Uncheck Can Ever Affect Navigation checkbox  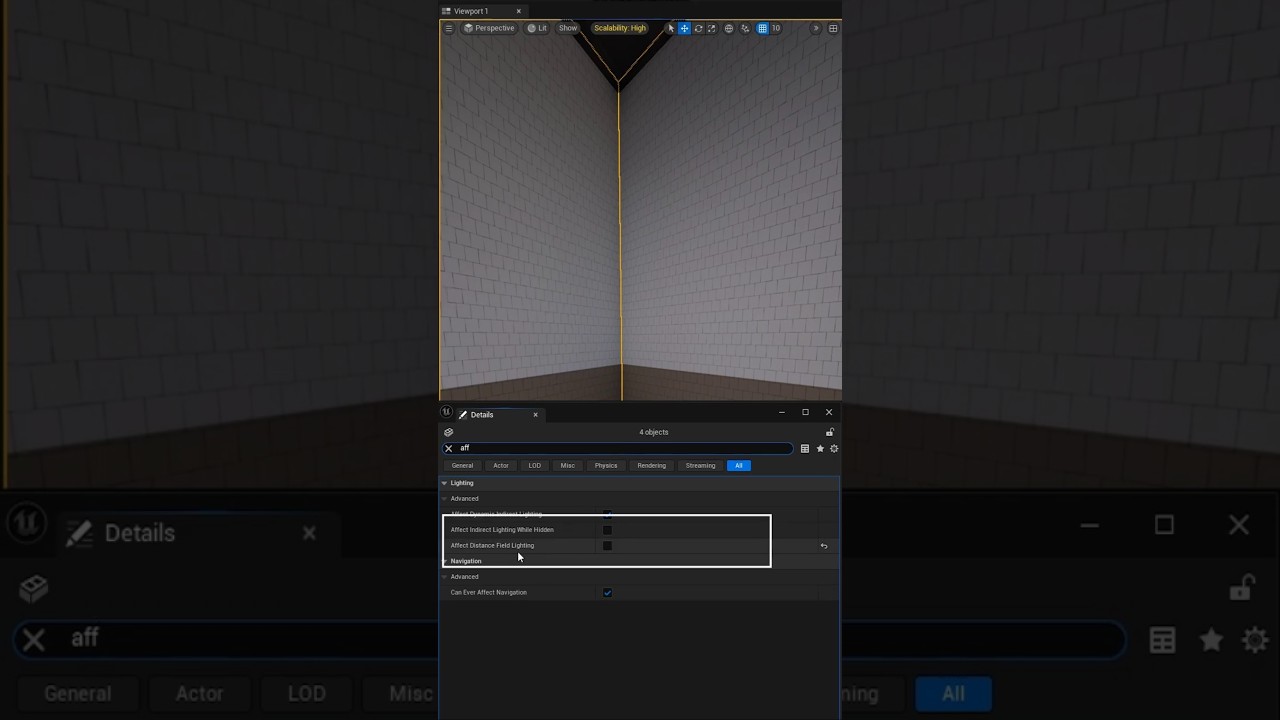coord(607,593)
